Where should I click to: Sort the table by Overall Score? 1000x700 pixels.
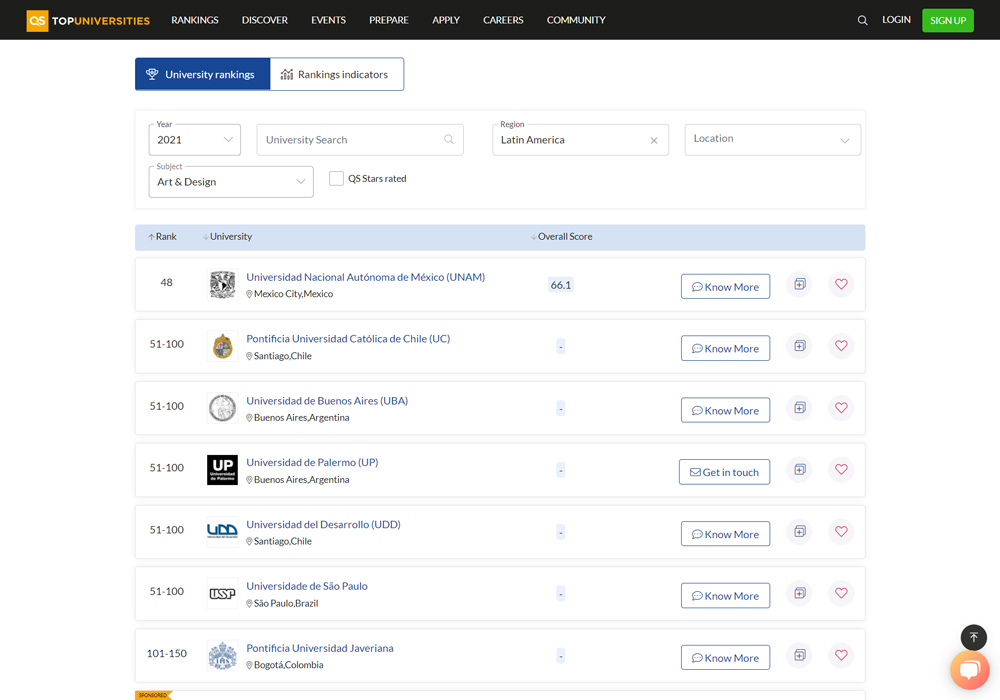click(x=562, y=237)
